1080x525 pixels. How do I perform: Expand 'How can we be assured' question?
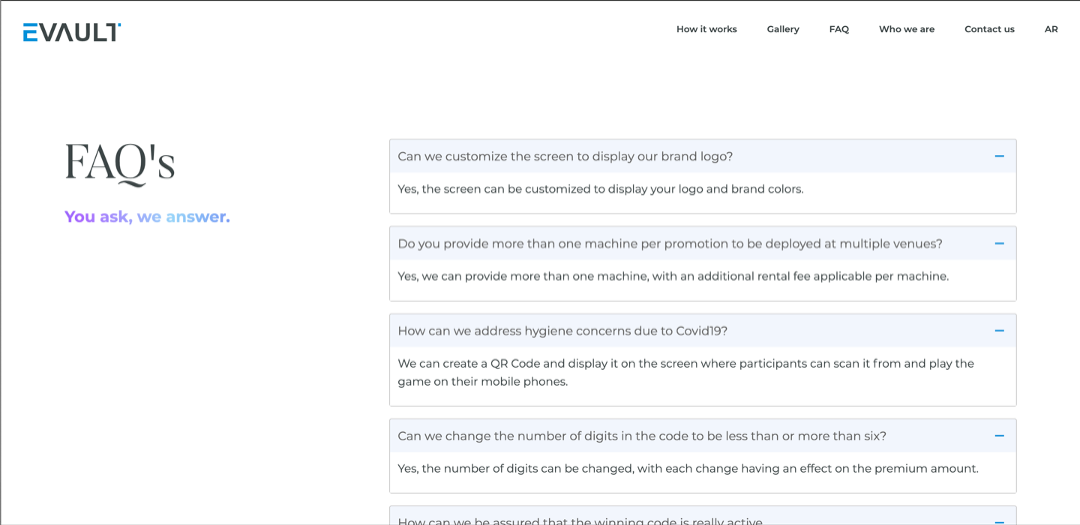[x=579, y=520]
